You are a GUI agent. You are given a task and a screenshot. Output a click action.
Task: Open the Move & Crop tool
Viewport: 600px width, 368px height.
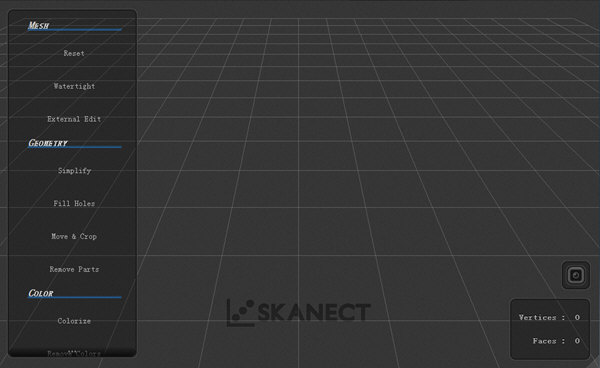(74, 236)
